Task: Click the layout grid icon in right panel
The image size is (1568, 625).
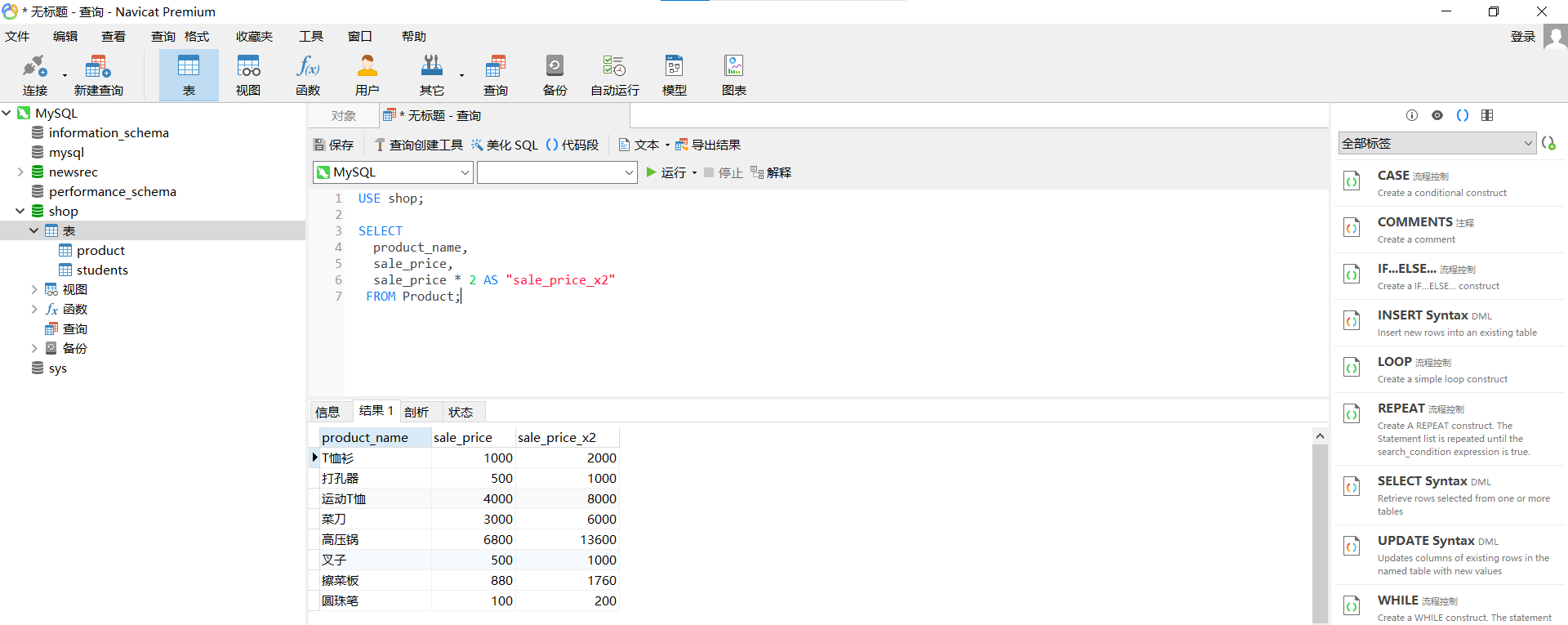Action: (1487, 115)
